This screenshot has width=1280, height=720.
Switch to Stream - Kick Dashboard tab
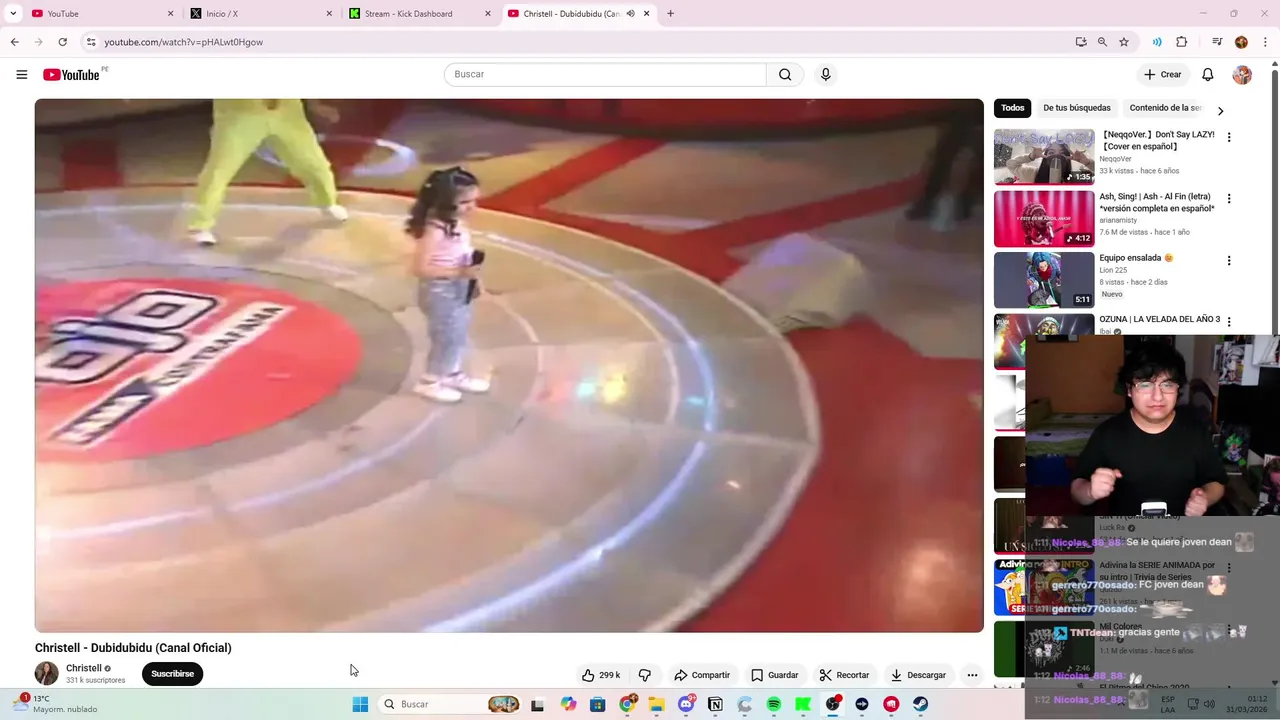coord(418,14)
